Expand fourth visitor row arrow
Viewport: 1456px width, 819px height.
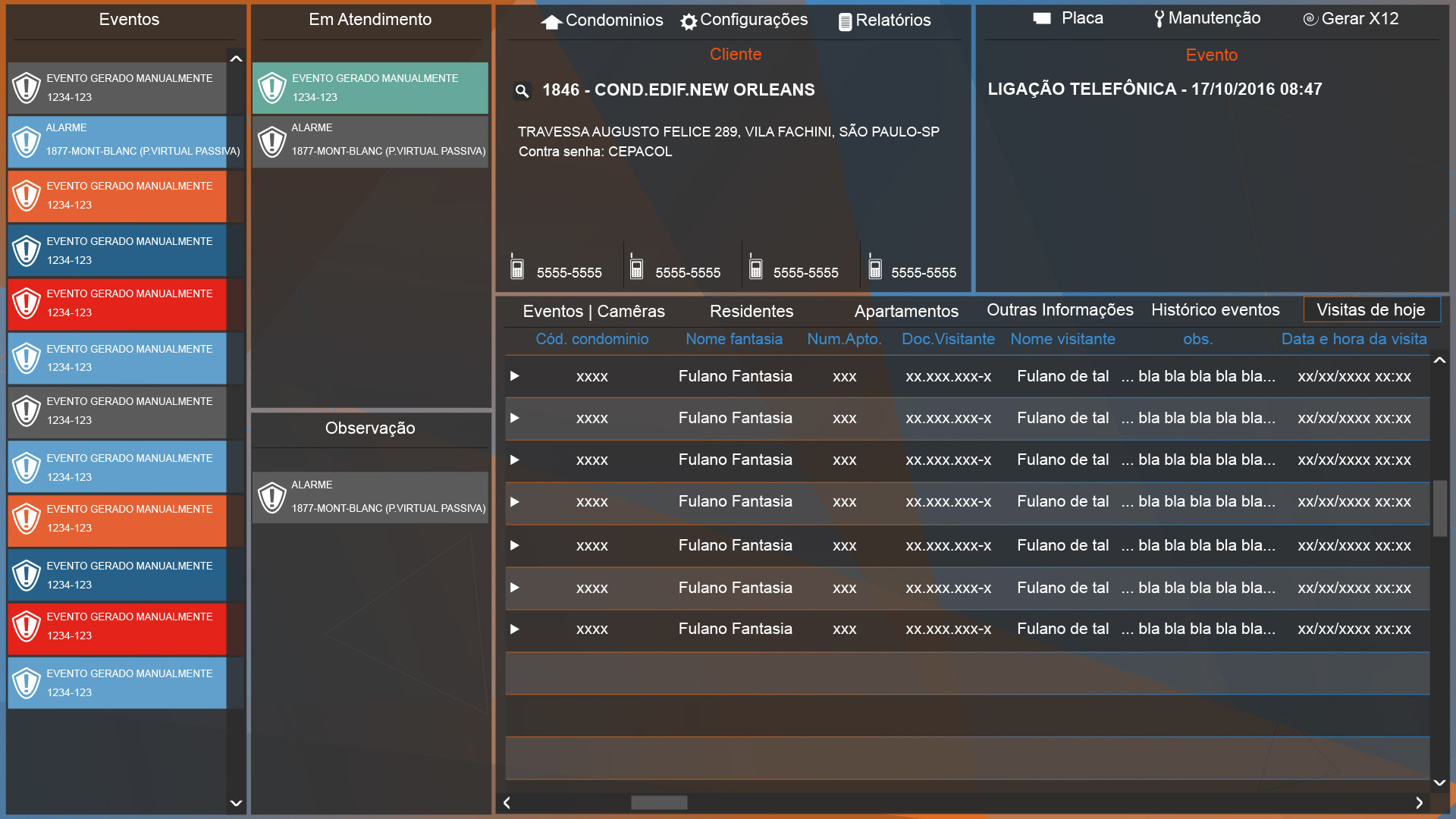click(x=515, y=502)
